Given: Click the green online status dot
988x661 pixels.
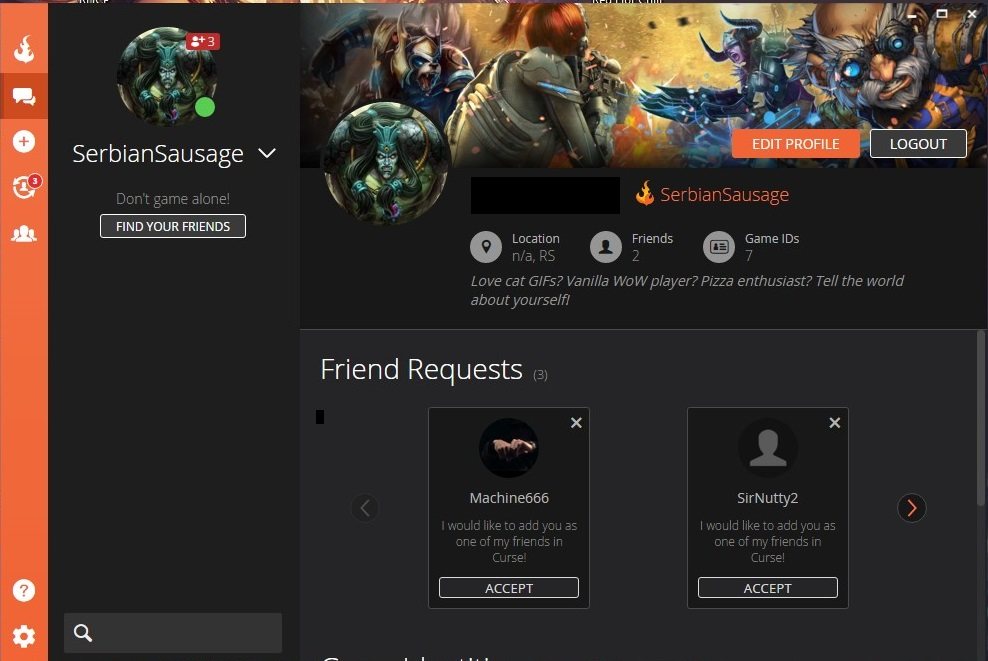Looking at the screenshot, I should point(205,107).
